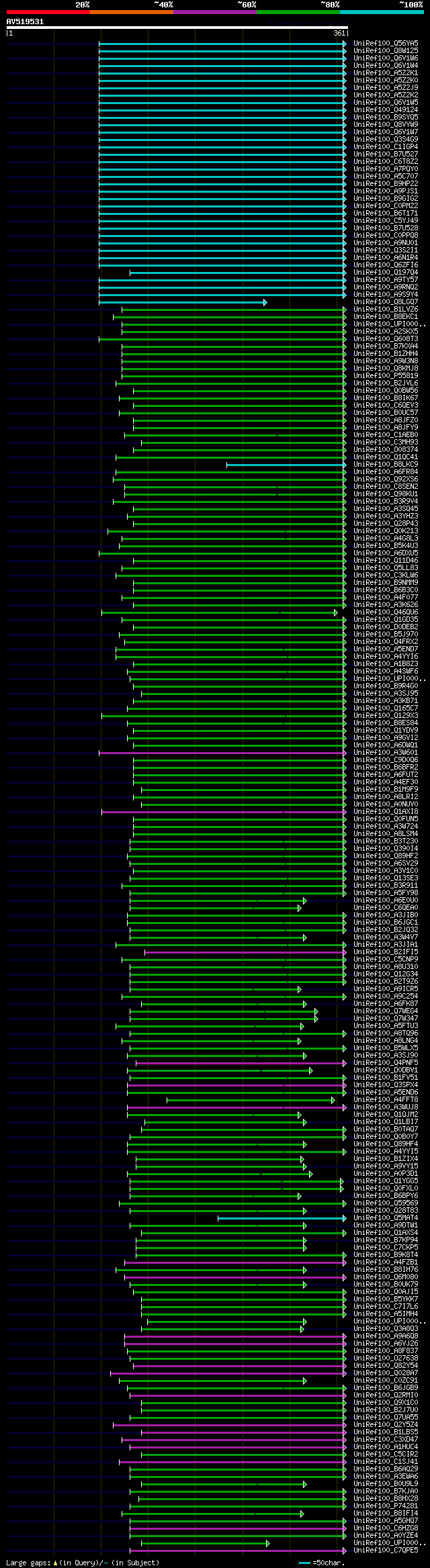Select the AV519531 query name
The image size is (430, 1568).
point(25,21)
